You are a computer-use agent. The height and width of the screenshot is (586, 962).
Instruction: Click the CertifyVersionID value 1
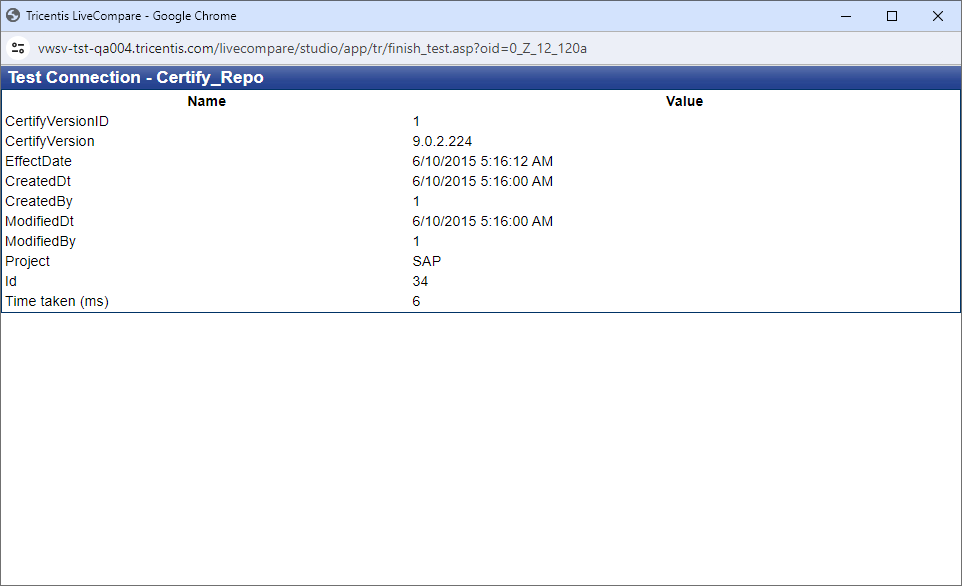(417, 121)
